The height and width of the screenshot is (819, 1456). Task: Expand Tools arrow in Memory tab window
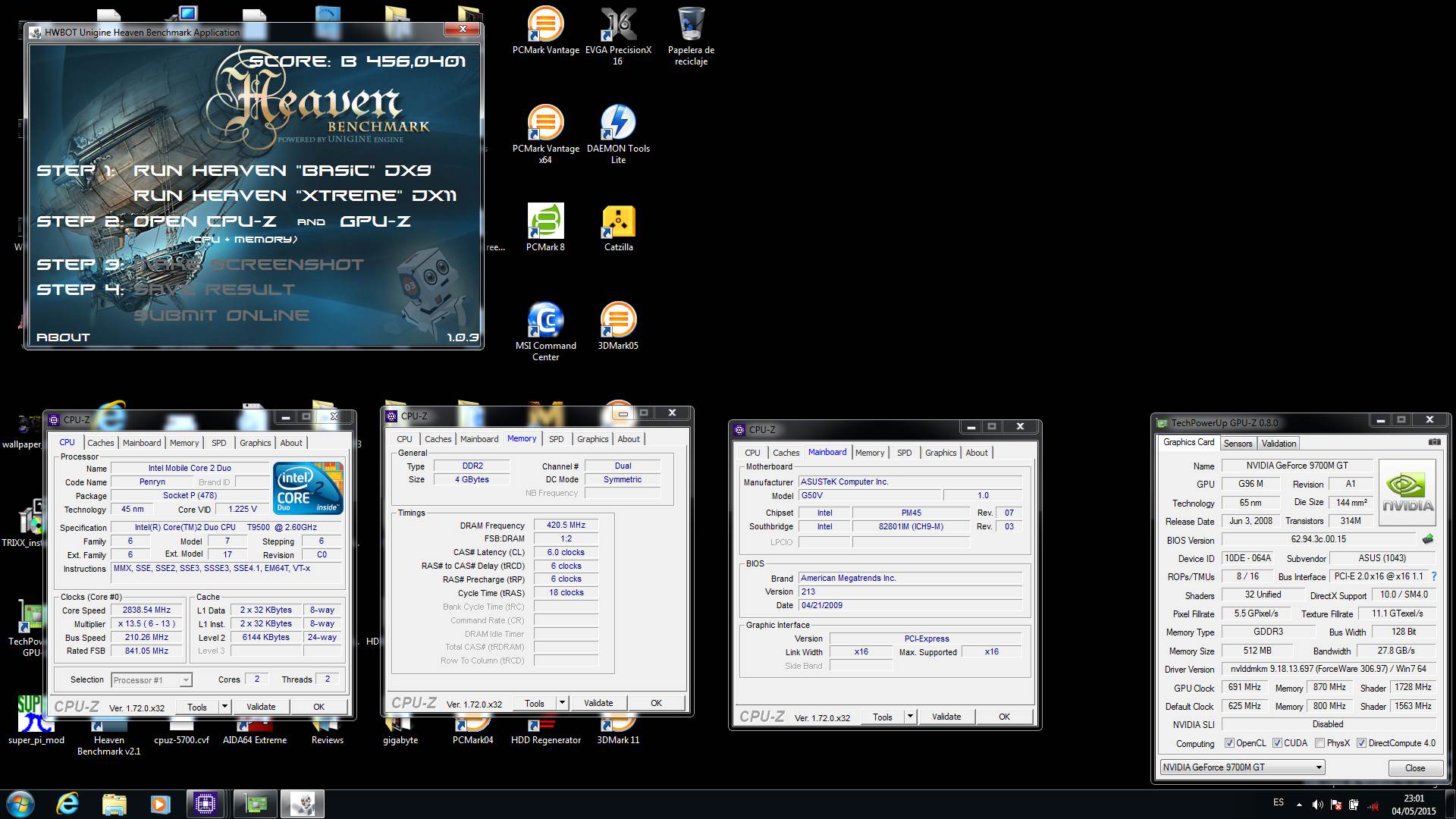pyautogui.click(x=562, y=703)
